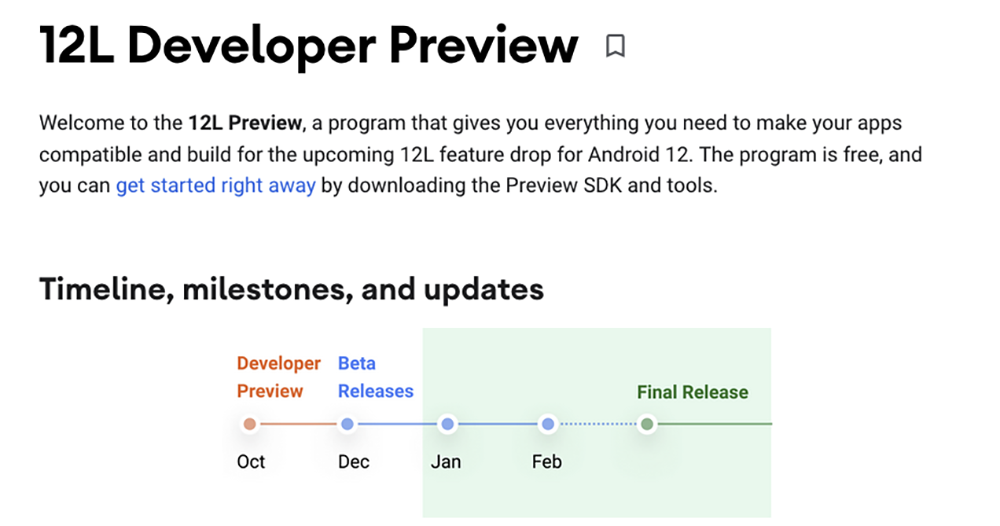The height and width of the screenshot is (526, 1000).
Task: Click the Beta Releases timeline label
Action: click(x=376, y=377)
